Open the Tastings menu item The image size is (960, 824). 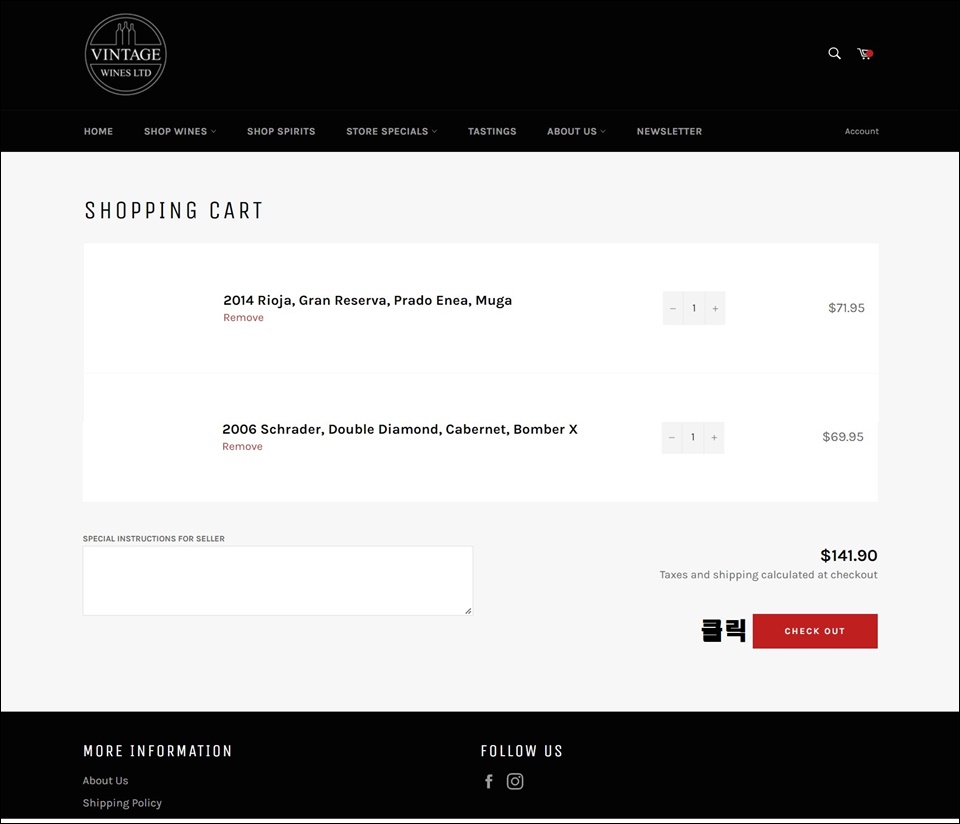coord(492,131)
